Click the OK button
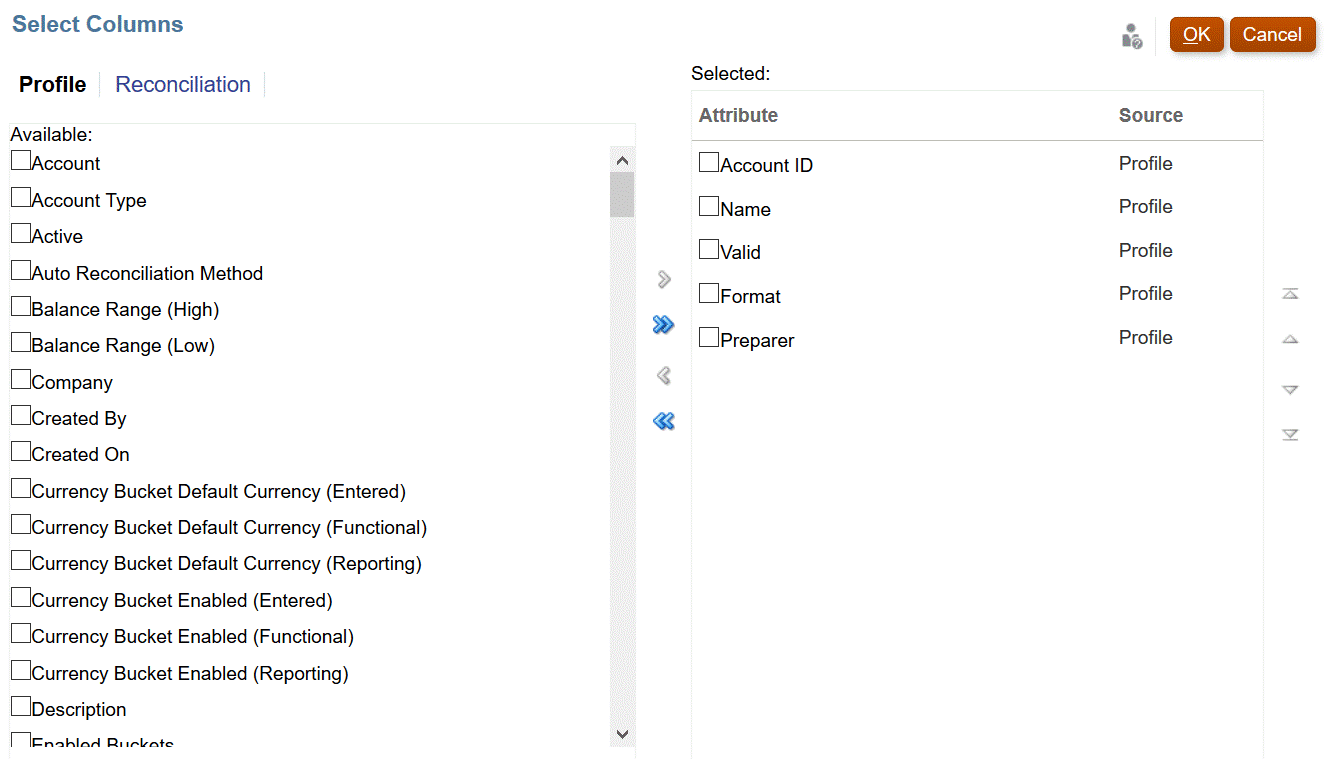This screenshot has width=1330, height=759. pyautogui.click(x=1196, y=34)
